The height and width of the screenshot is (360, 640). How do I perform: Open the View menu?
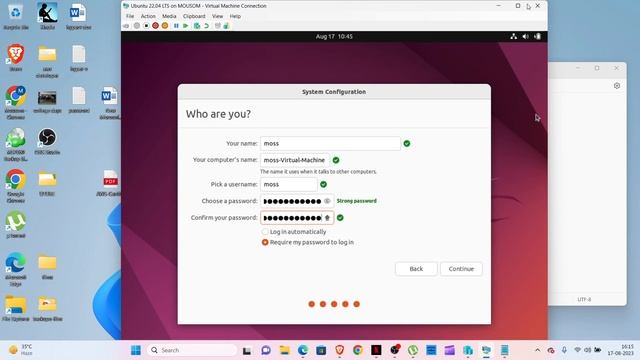[x=217, y=16]
